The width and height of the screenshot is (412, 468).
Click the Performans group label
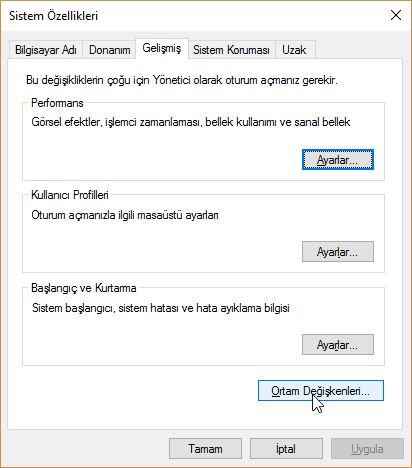click(x=57, y=103)
